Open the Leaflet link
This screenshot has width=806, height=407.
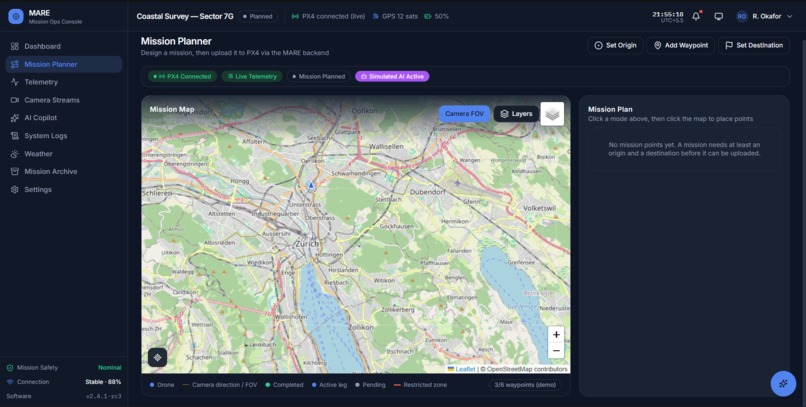point(462,369)
